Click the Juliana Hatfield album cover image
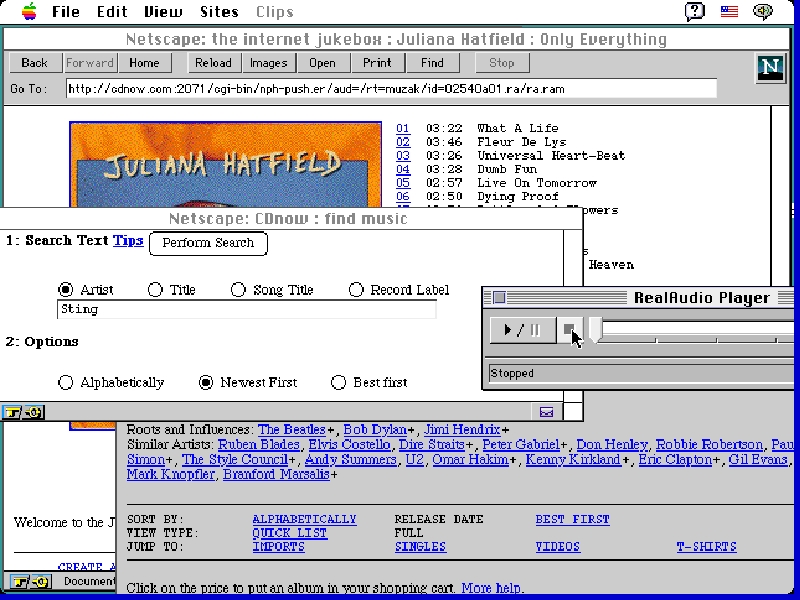Image resolution: width=800 pixels, height=600 pixels. 226,164
